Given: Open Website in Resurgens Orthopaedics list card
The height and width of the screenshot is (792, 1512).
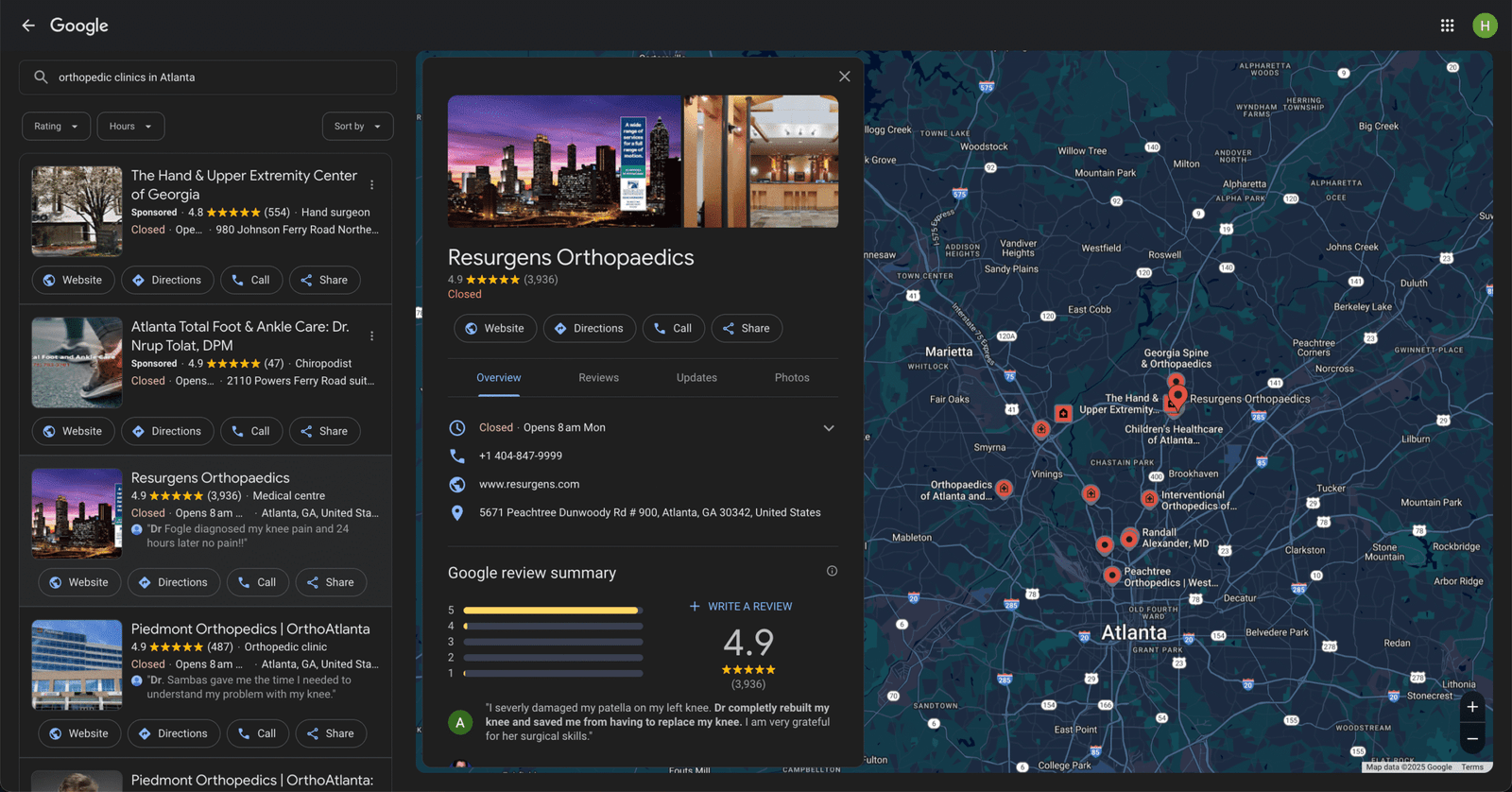Looking at the screenshot, I should point(79,582).
